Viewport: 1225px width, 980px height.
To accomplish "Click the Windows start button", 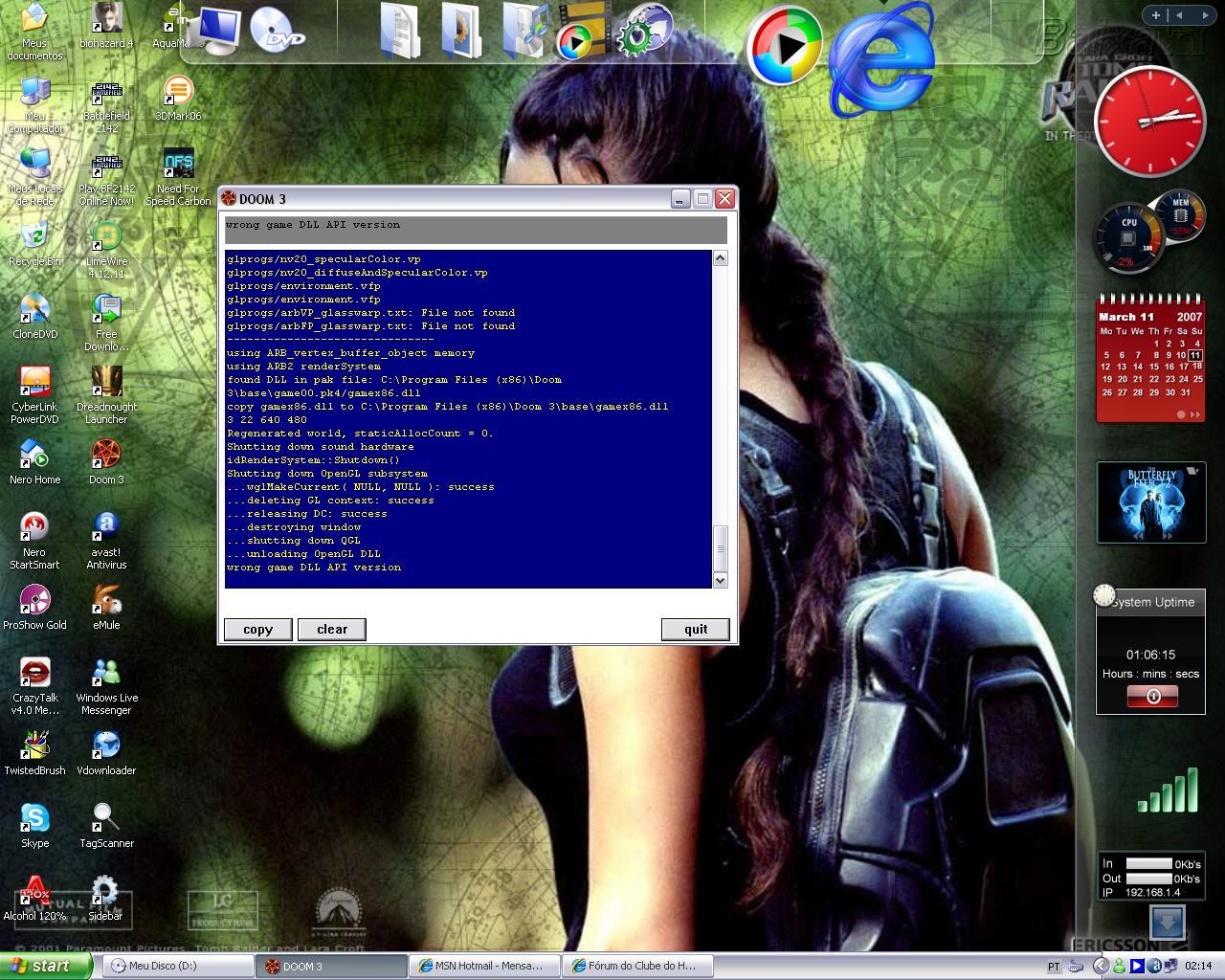I will [x=46, y=966].
